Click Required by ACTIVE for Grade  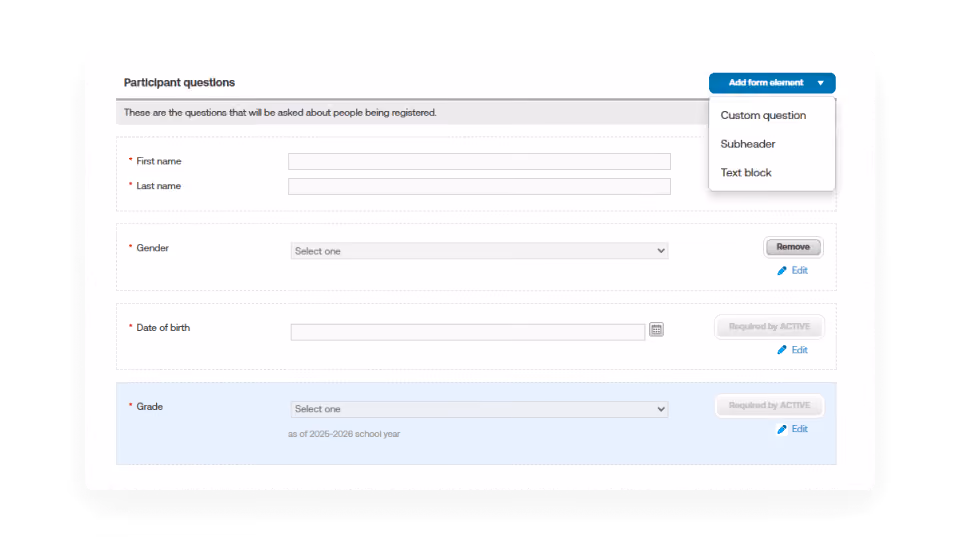click(769, 405)
